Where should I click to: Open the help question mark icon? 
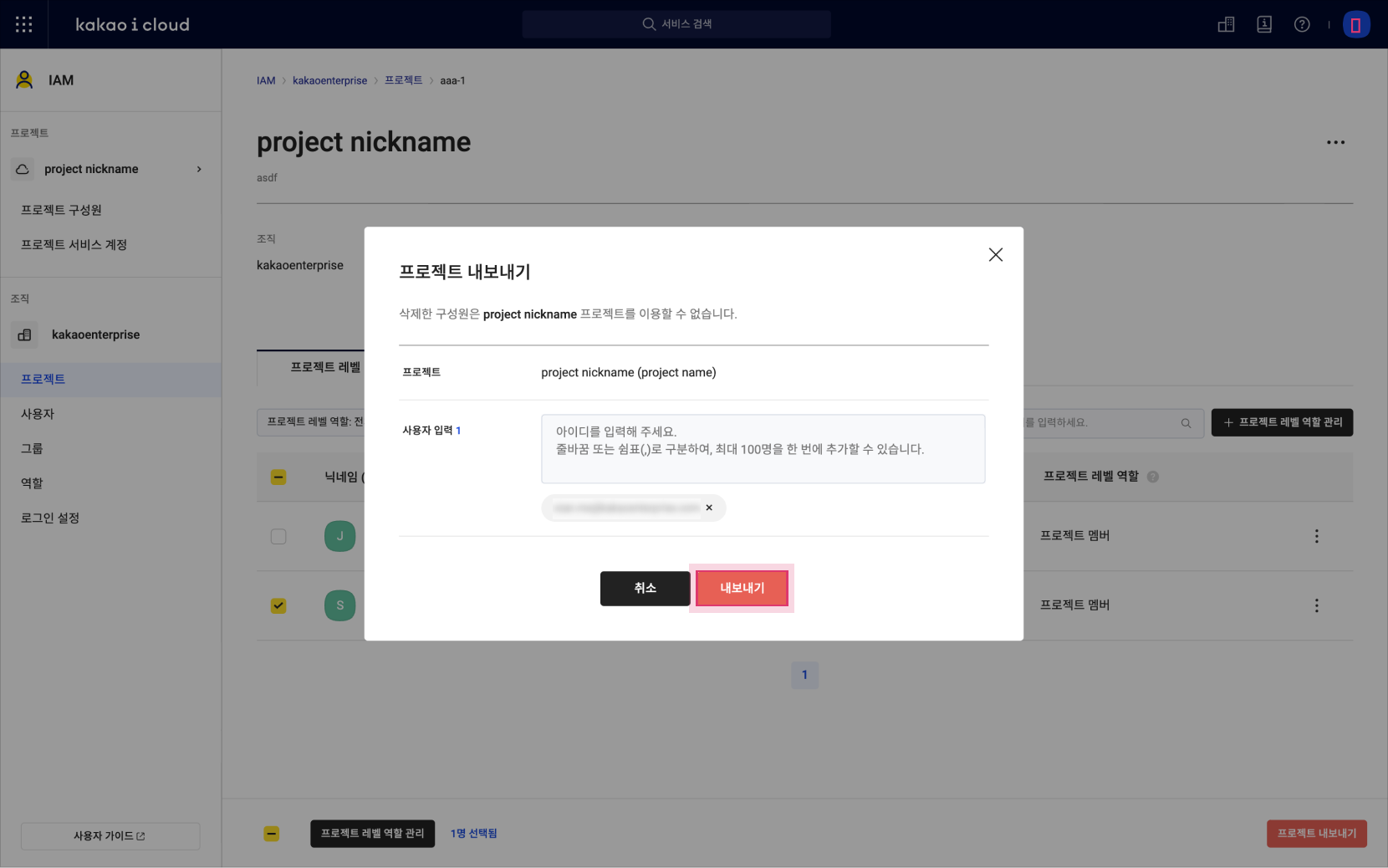[x=1302, y=24]
